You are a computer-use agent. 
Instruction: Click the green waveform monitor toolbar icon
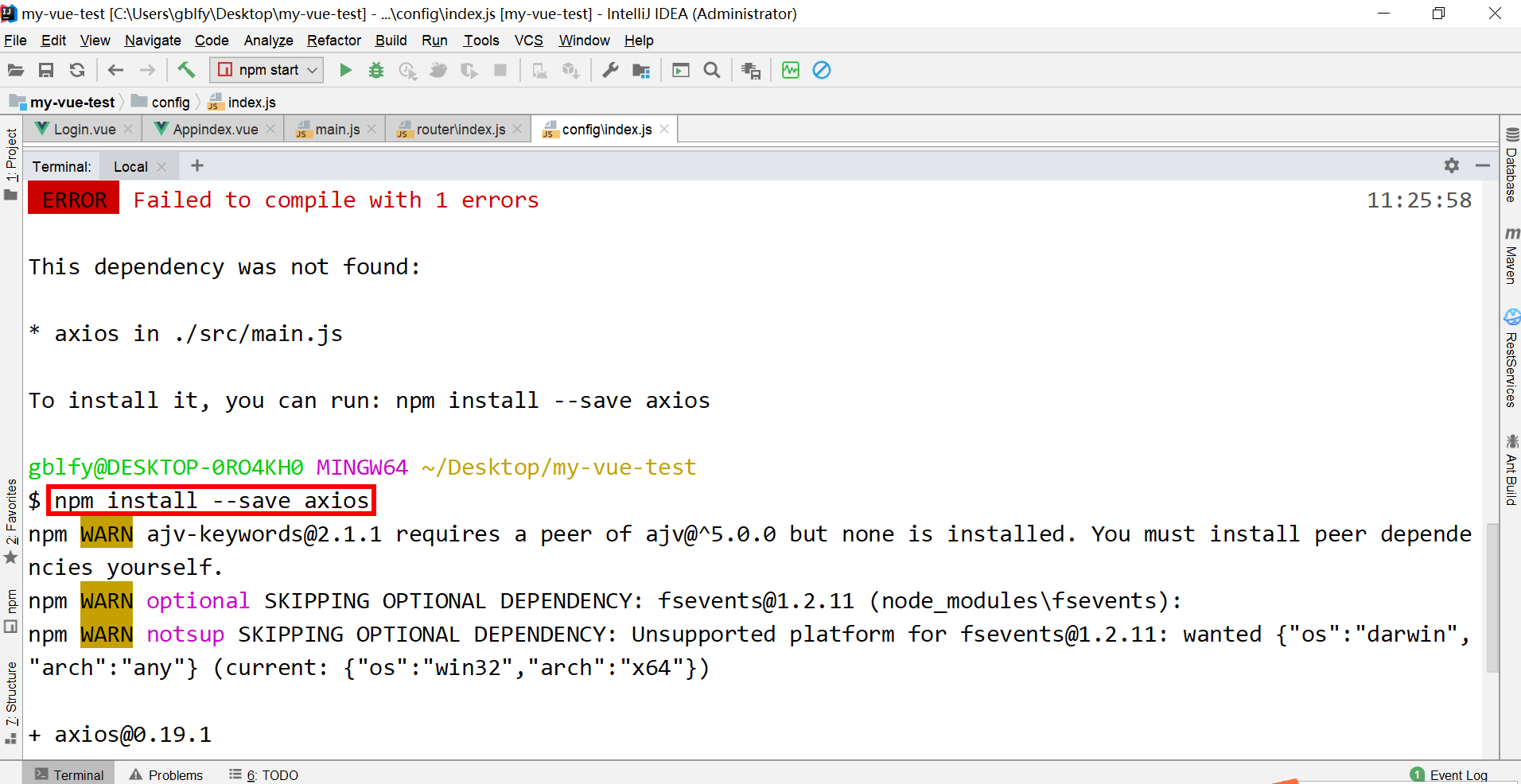click(791, 70)
